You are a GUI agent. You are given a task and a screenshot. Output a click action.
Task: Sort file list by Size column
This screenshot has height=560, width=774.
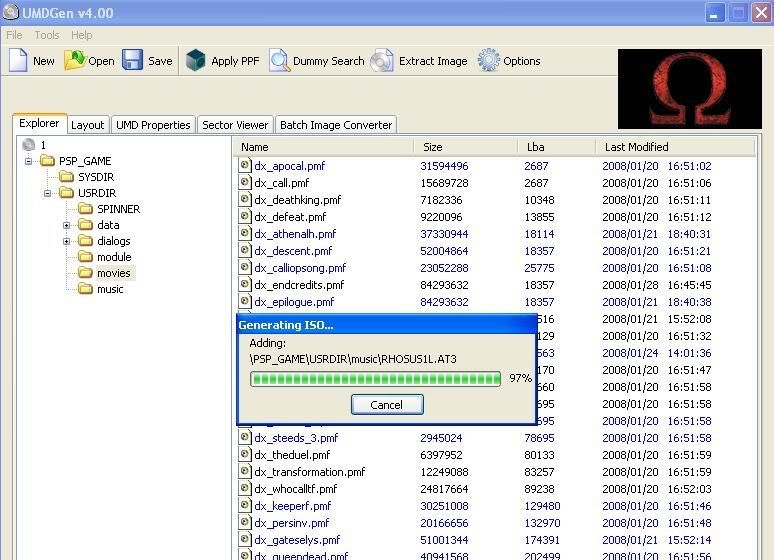[466, 147]
